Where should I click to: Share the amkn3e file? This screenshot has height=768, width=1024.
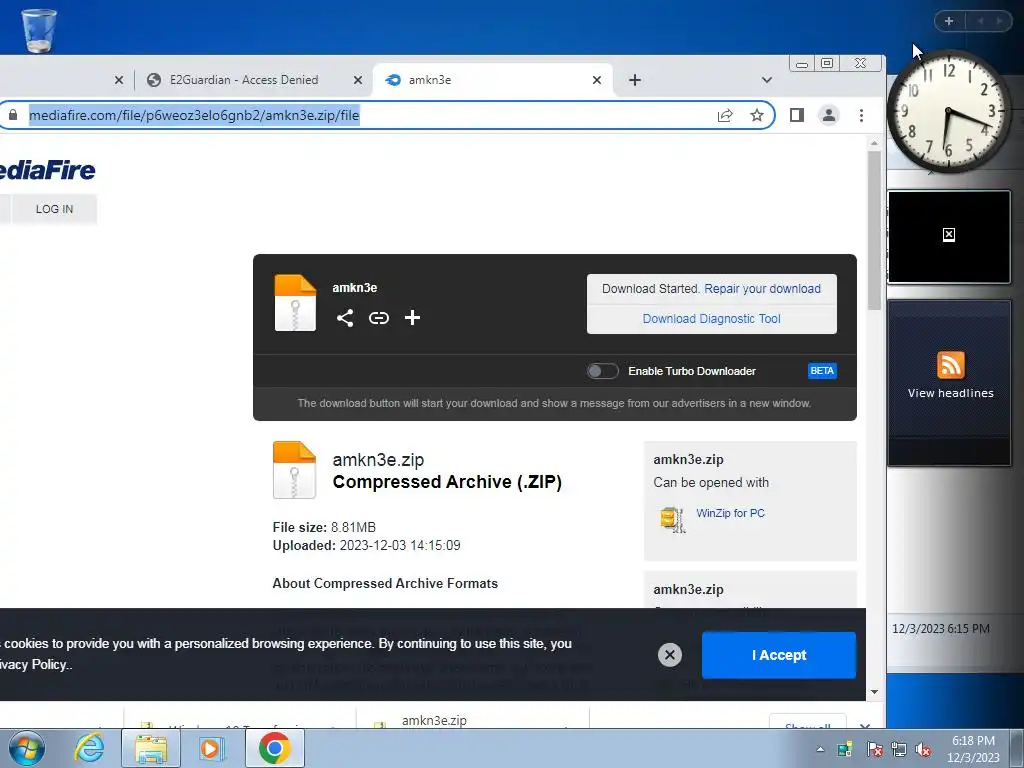tap(345, 318)
